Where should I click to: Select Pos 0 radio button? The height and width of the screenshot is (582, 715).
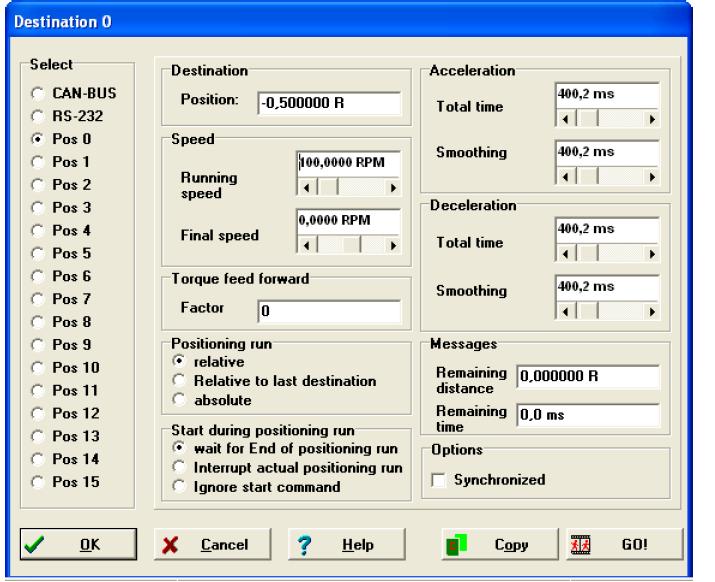coord(37,139)
